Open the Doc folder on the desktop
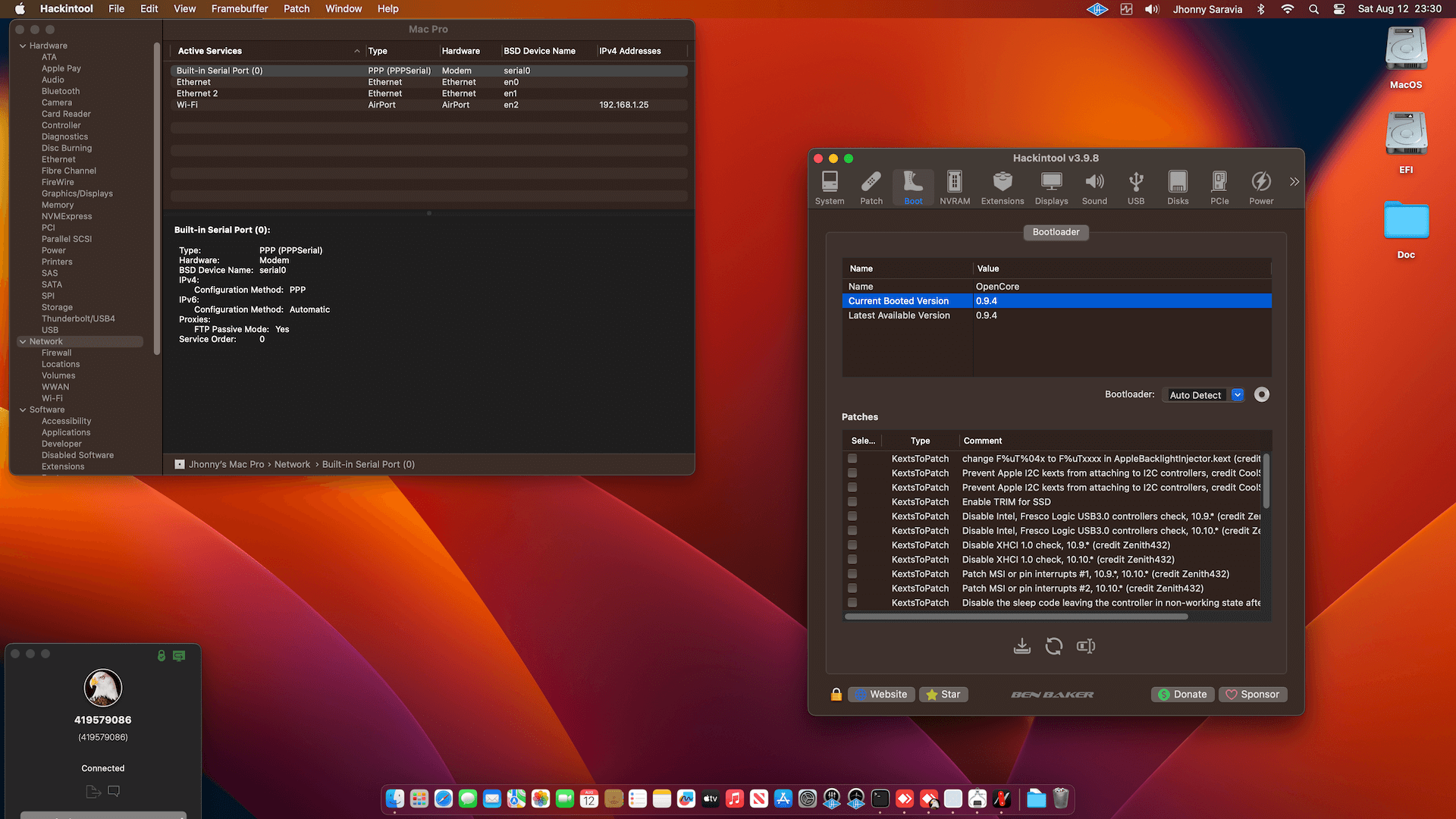 pos(1407,230)
